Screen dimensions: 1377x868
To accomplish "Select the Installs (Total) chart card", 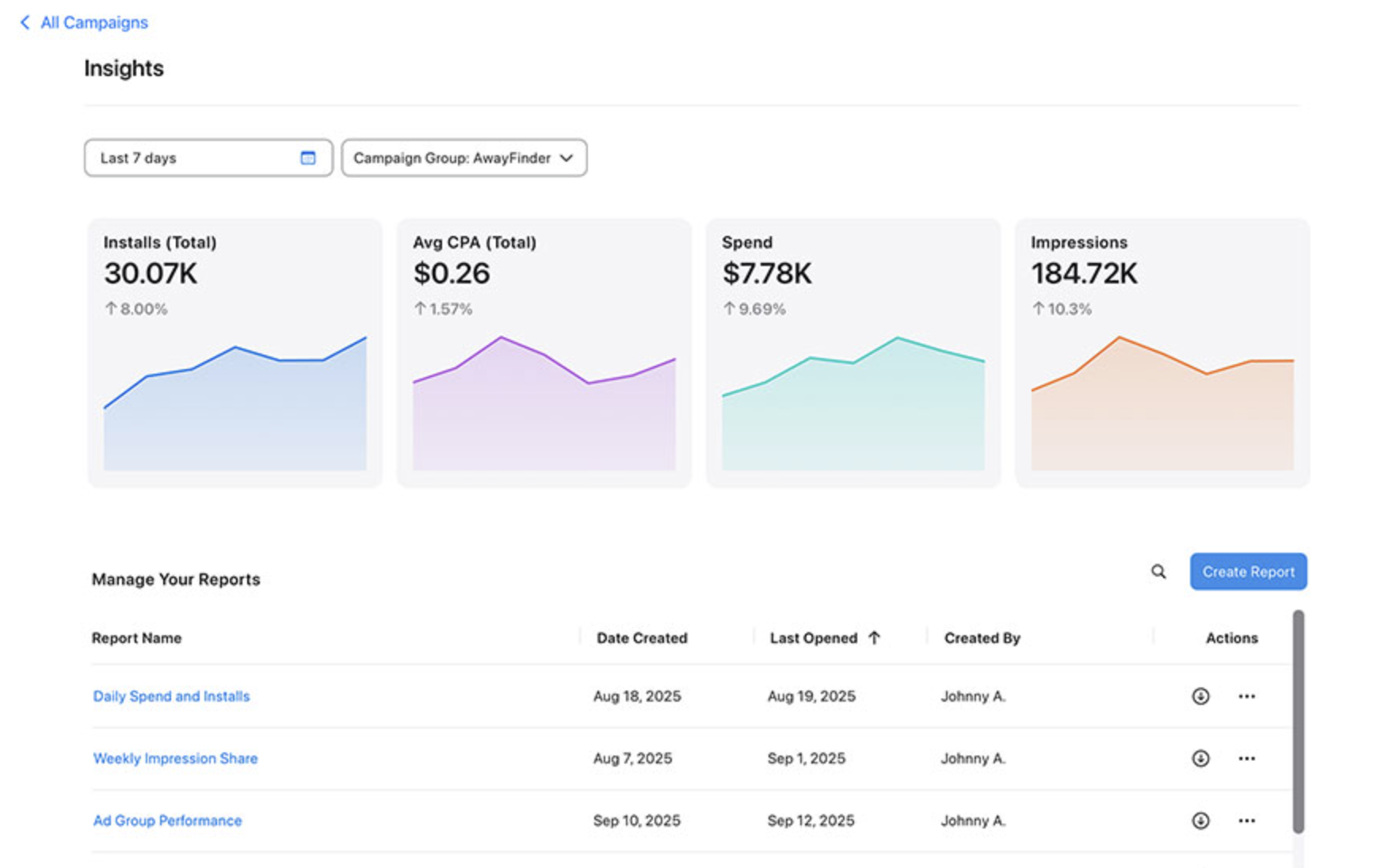I will pyautogui.click(x=235, y=353).
